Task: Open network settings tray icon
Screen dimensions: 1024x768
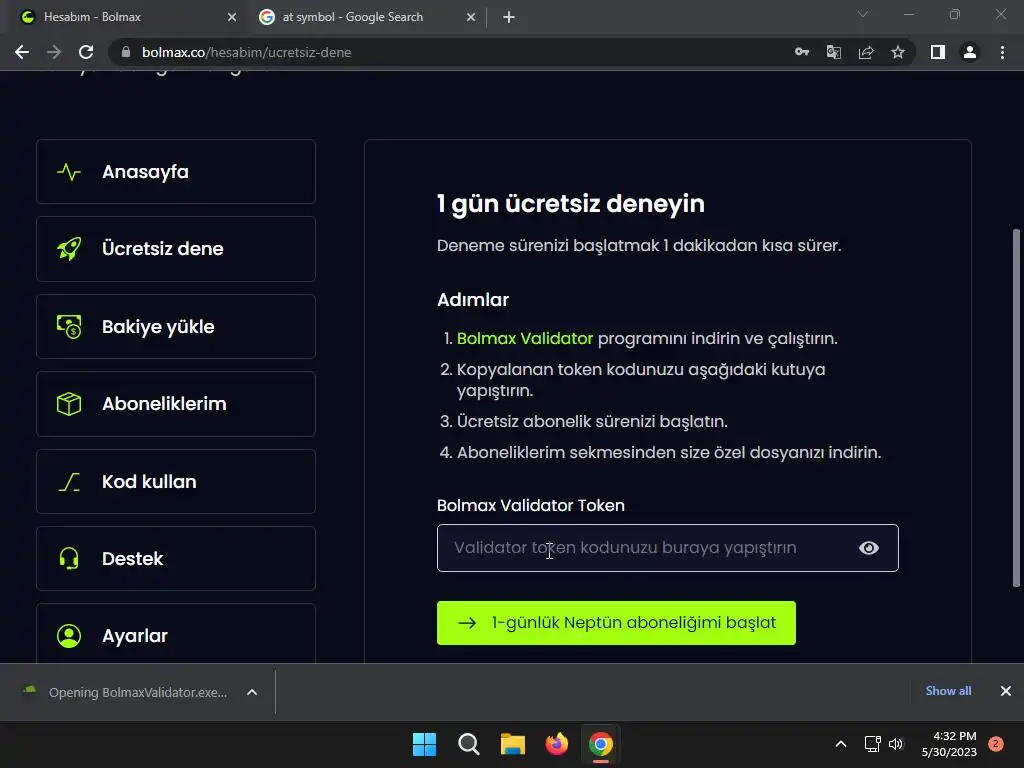Action: tap(872, 744)
